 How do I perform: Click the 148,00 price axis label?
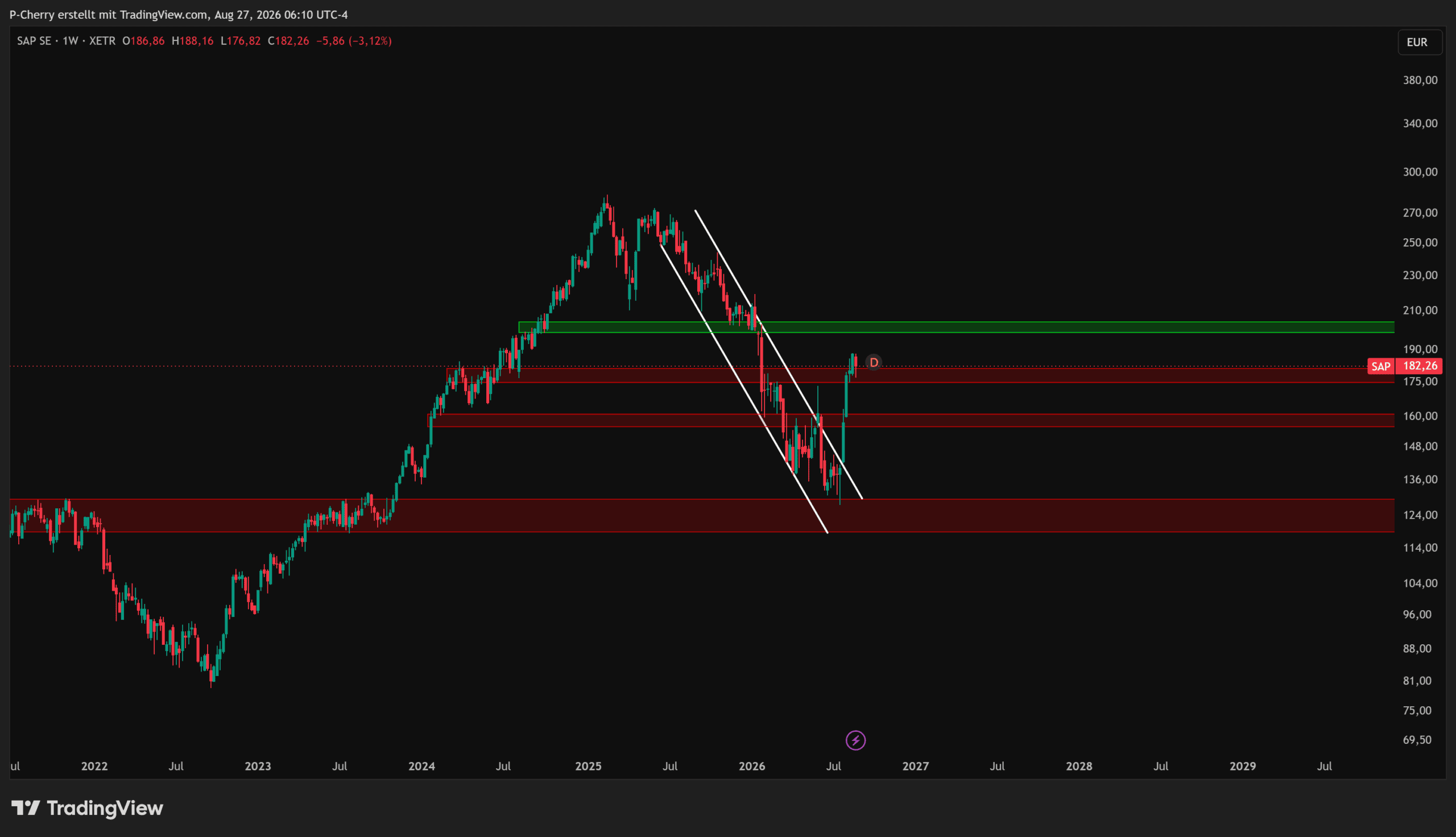click(x=1420, y=447)
